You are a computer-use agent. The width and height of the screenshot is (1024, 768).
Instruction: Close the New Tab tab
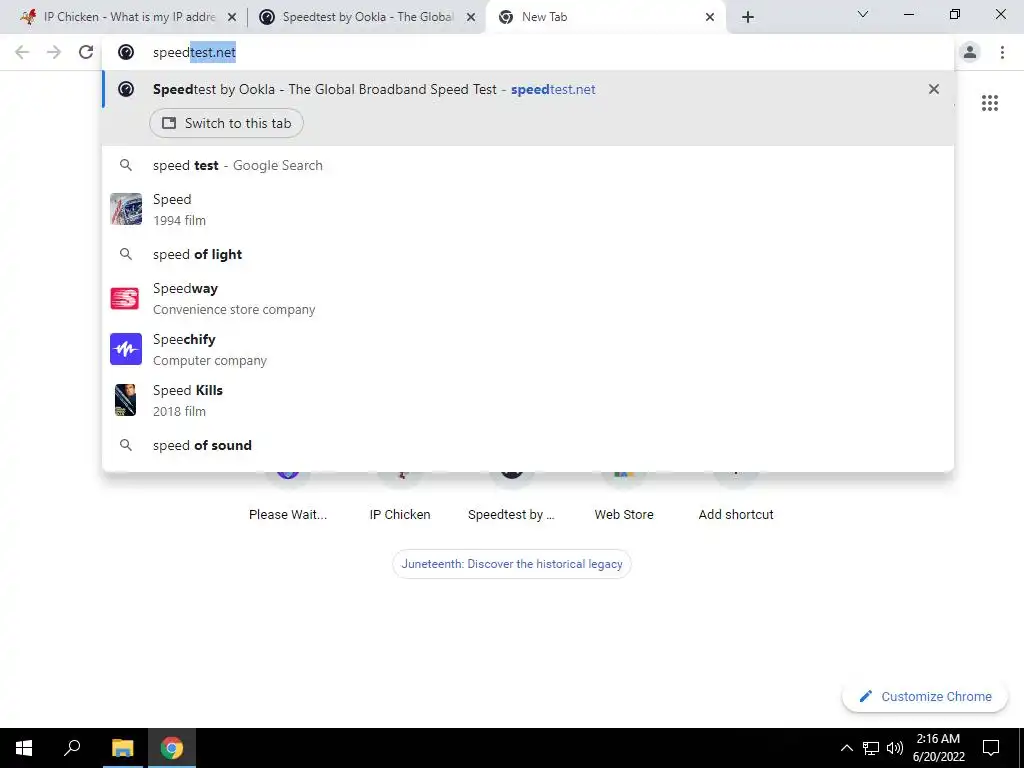tap(710, 18)
